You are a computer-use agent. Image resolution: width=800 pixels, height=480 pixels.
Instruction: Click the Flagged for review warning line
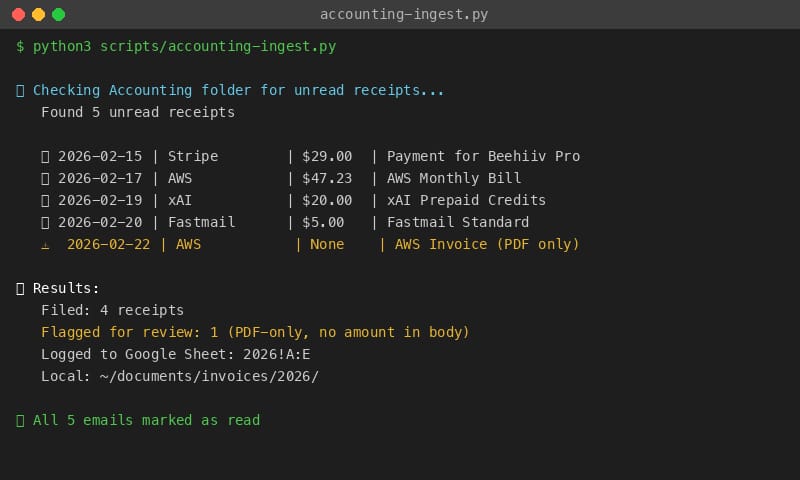255,332
